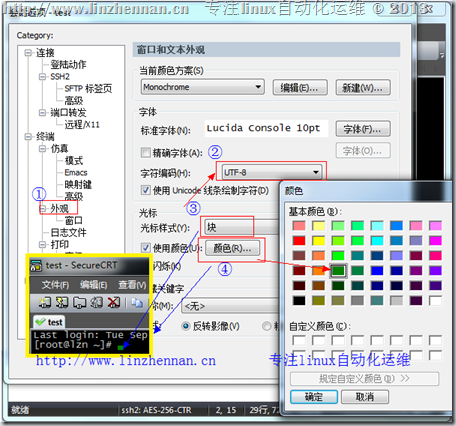Open 光标样式 dropdown showing 块

(x=242, y=228)
